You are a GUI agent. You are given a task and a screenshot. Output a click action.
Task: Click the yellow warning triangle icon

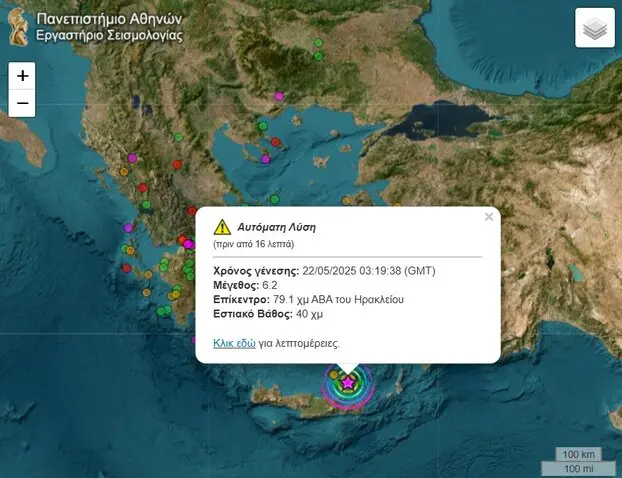pos(222,228)
